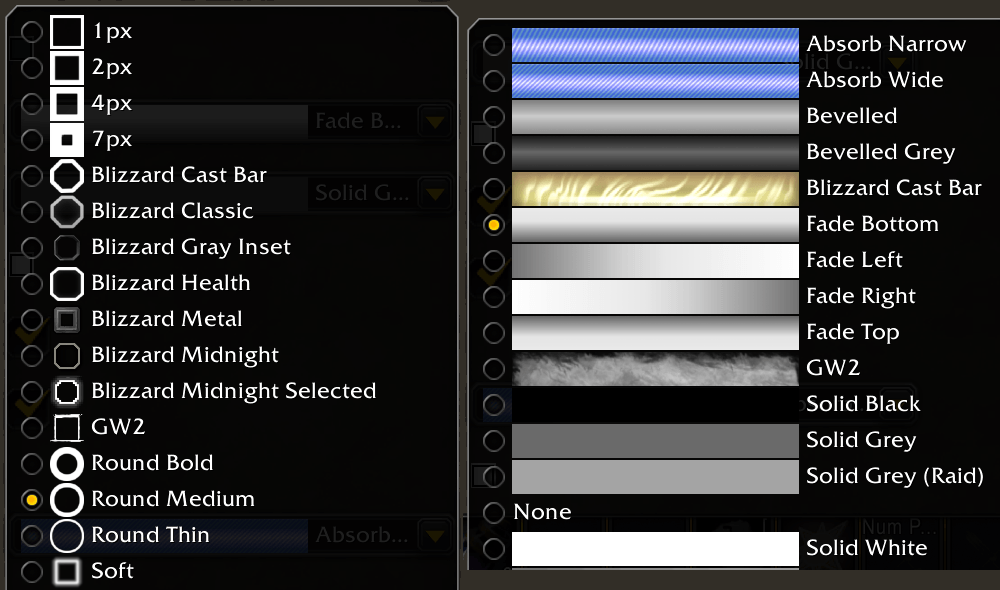The image size is (1000, 590).
Task: Click the Blizzard Midnight border icon
Action: (67, 355)
